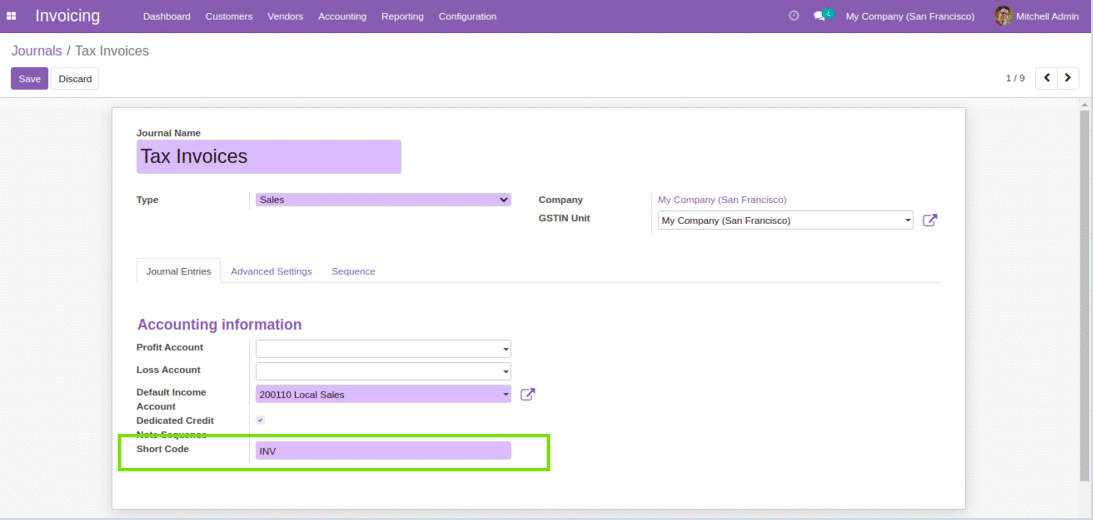Open the Reporting menu

[x=402, y=16]
